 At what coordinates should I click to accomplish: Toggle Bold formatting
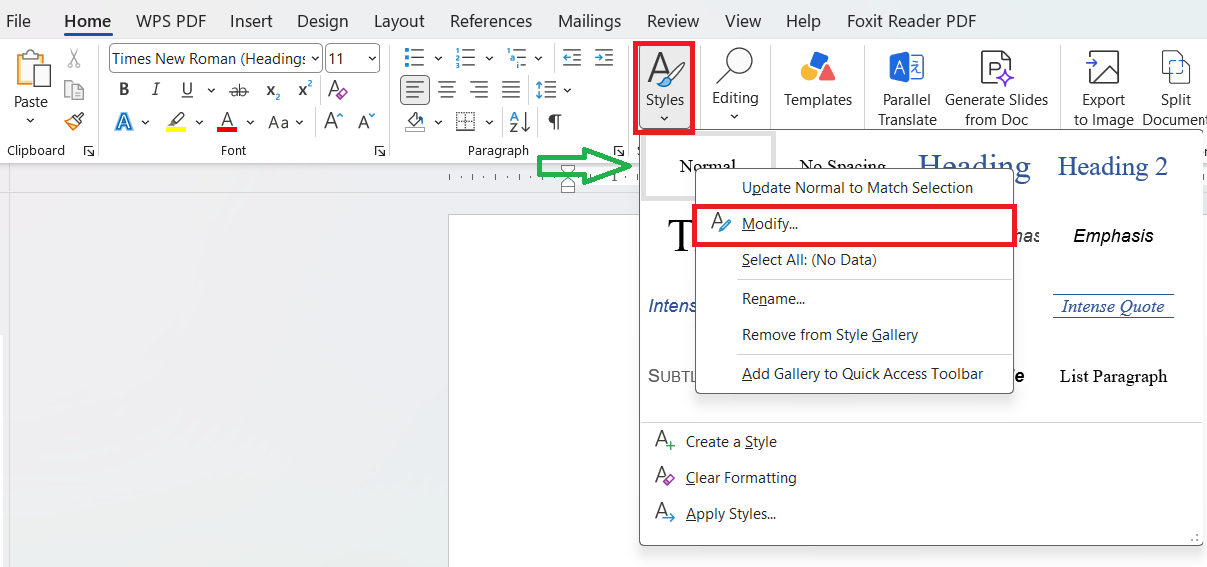124,90
